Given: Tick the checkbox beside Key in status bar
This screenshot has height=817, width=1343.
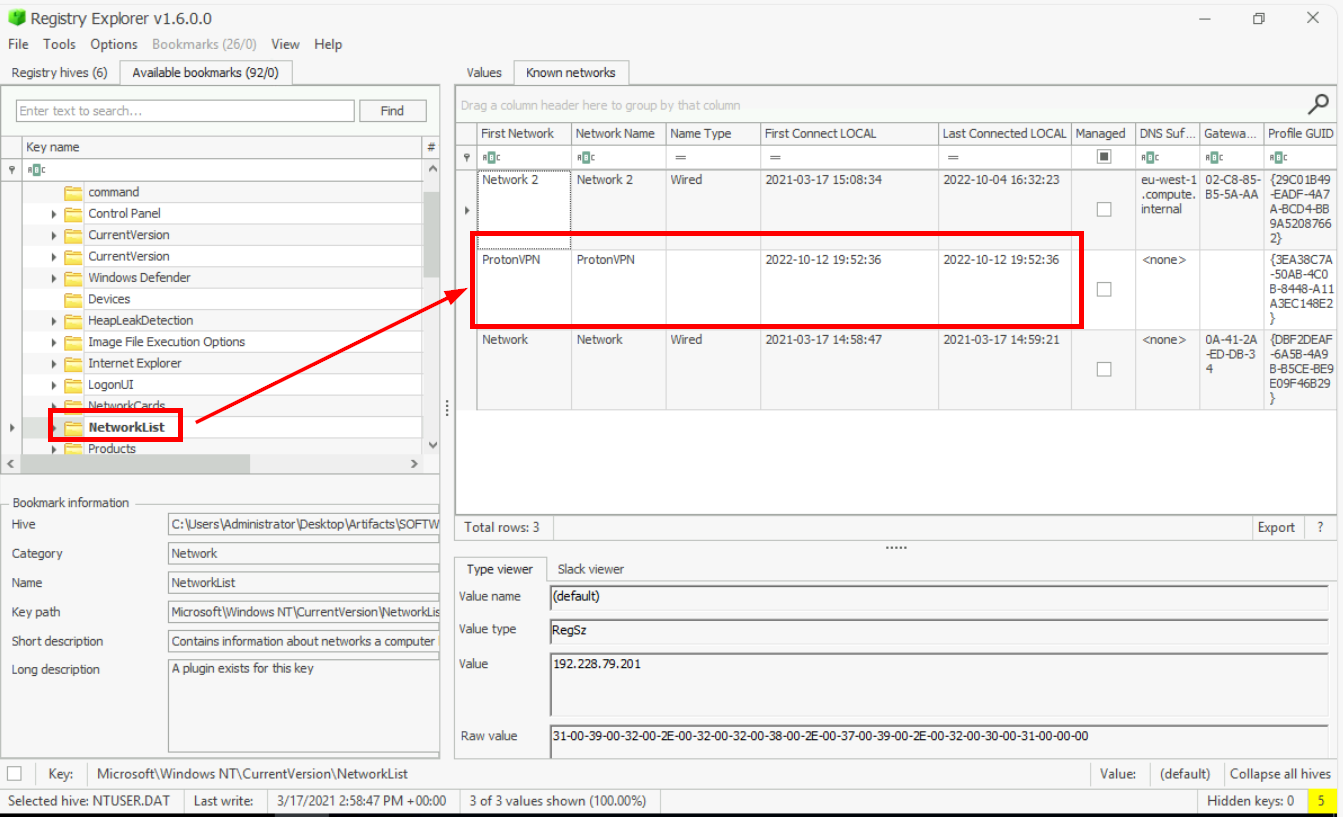Looking at the screenshot, I should click(x=15, y=773).
